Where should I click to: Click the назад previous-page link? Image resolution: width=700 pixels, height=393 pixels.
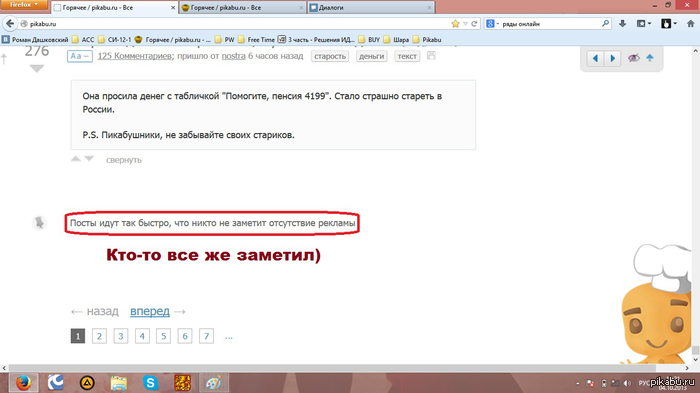click(103, 311)
